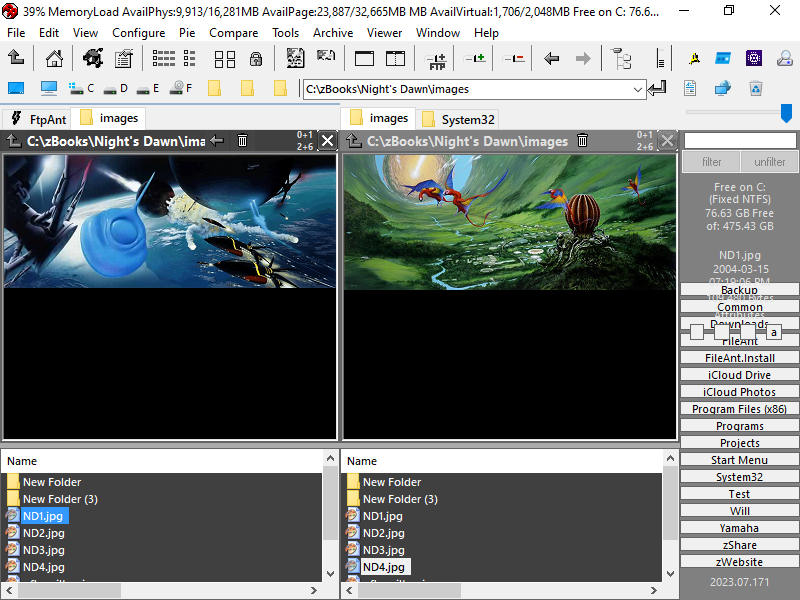Click the left list vertical scrollbar down arrow

pyautogui.click(x=330, y=573)
